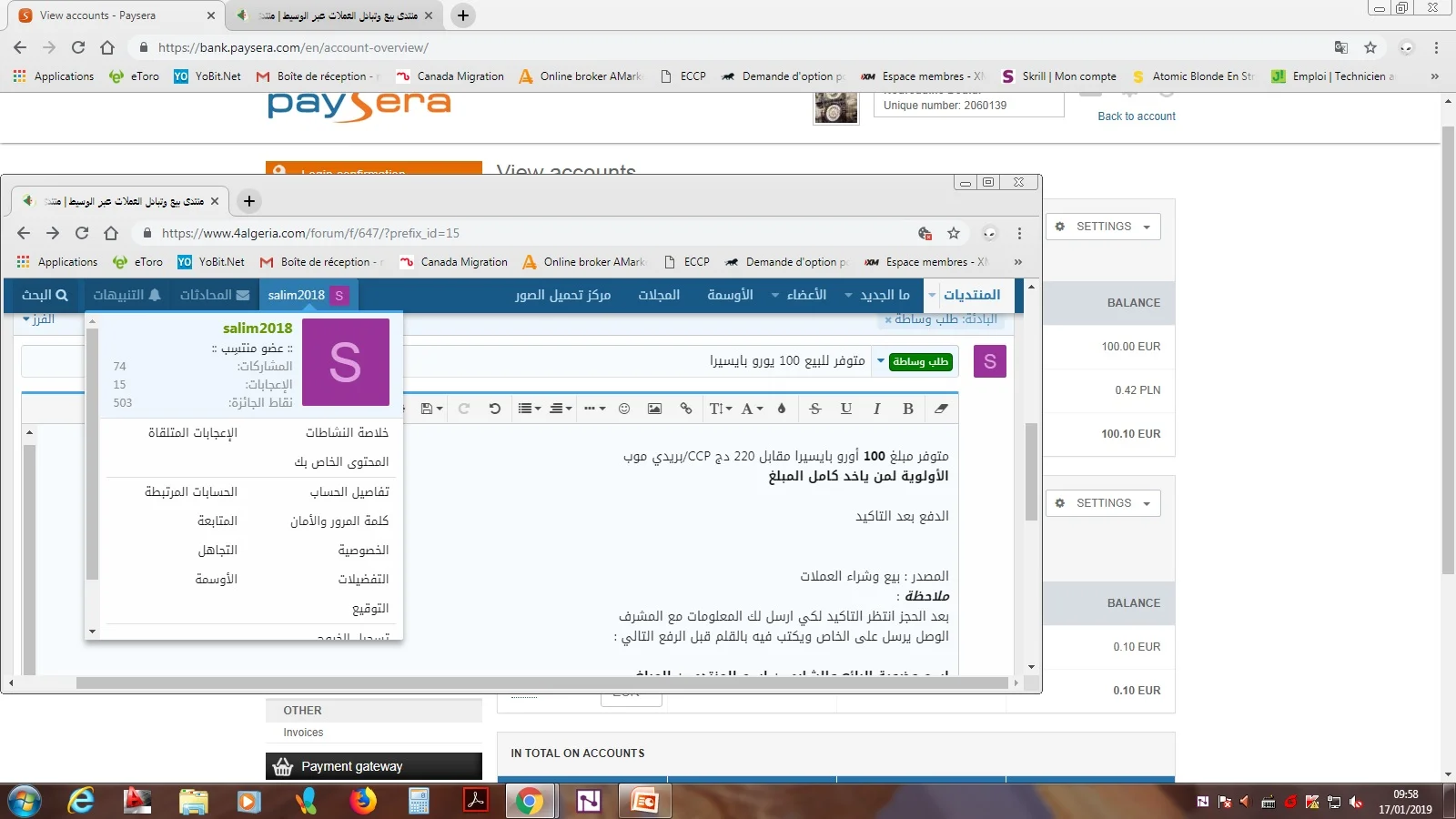Click the Back to account link
The height and width of the screenshot is (819, 1456).
point(1136,116)
